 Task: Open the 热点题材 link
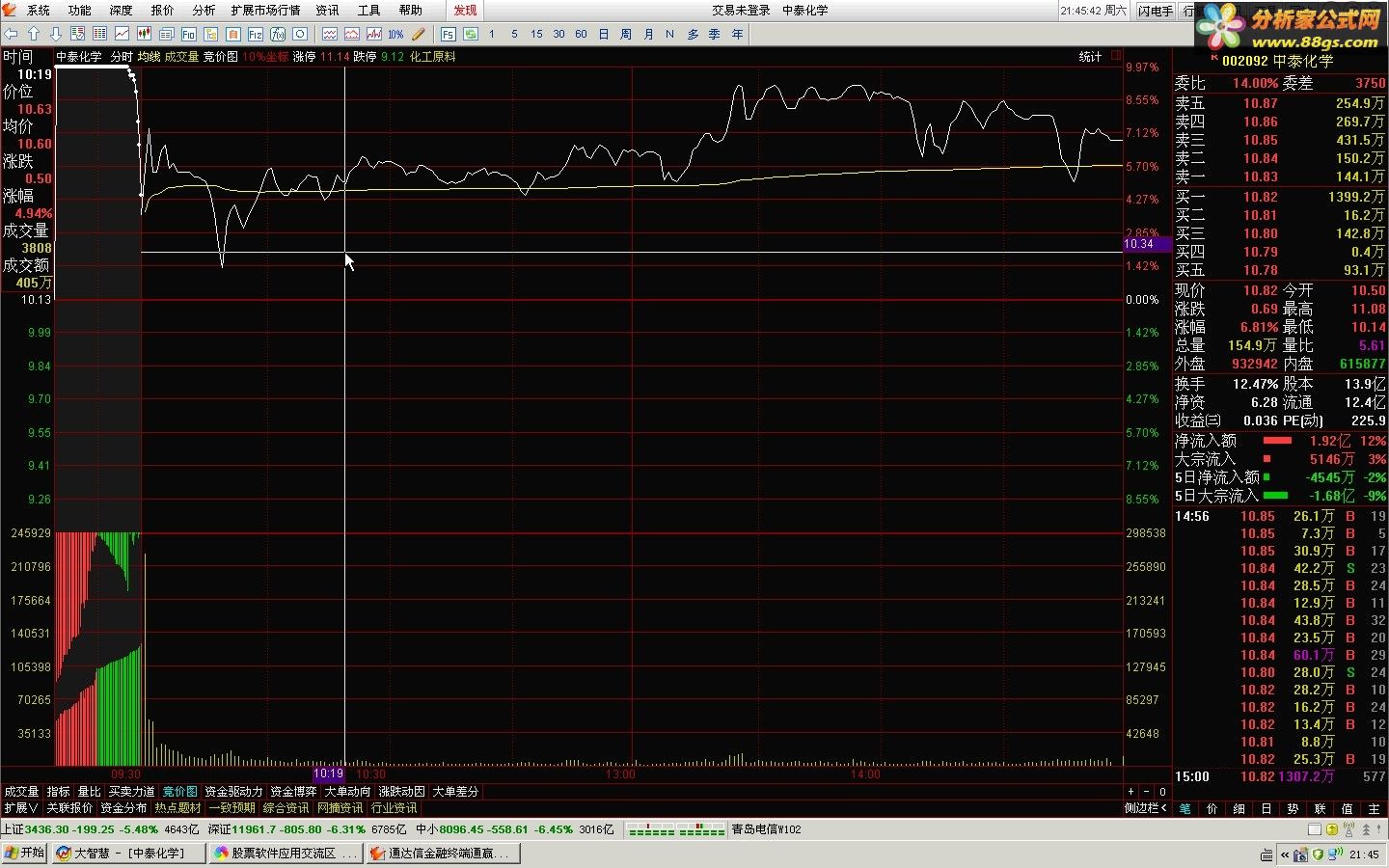point(177,808)
